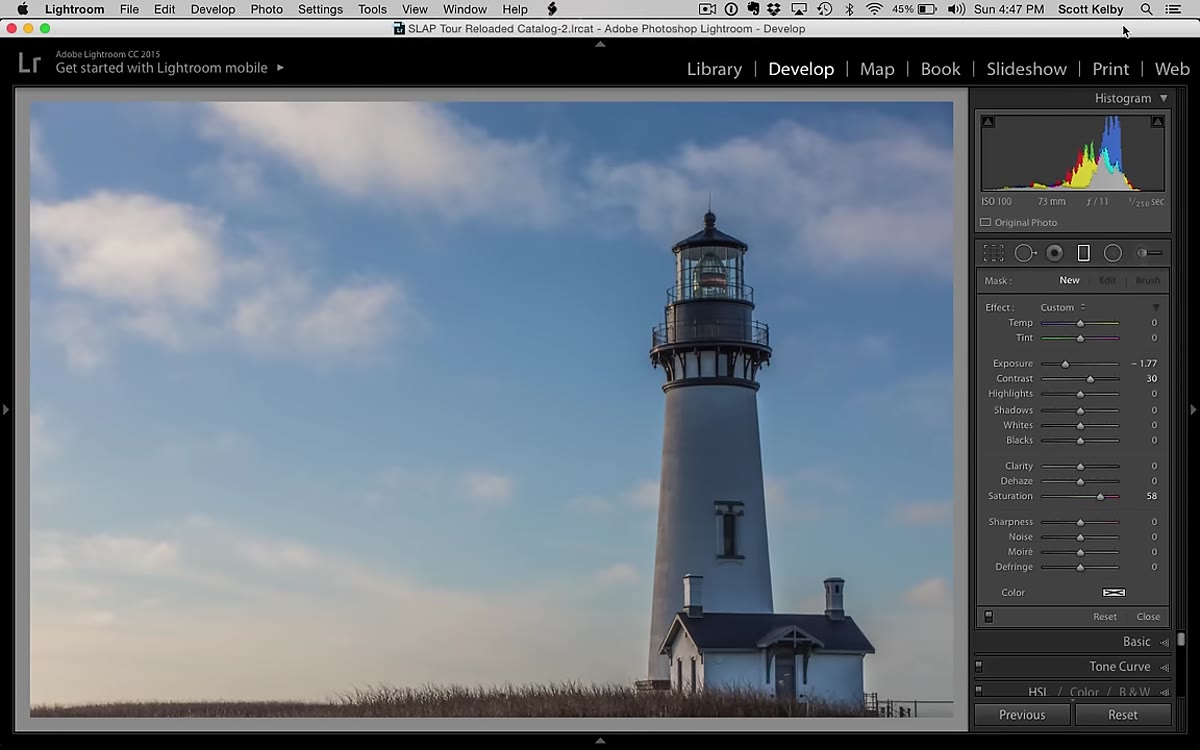The image size is (1200, 750).
Task: Click the script icon after Help menu
Action: coord(552,9)
